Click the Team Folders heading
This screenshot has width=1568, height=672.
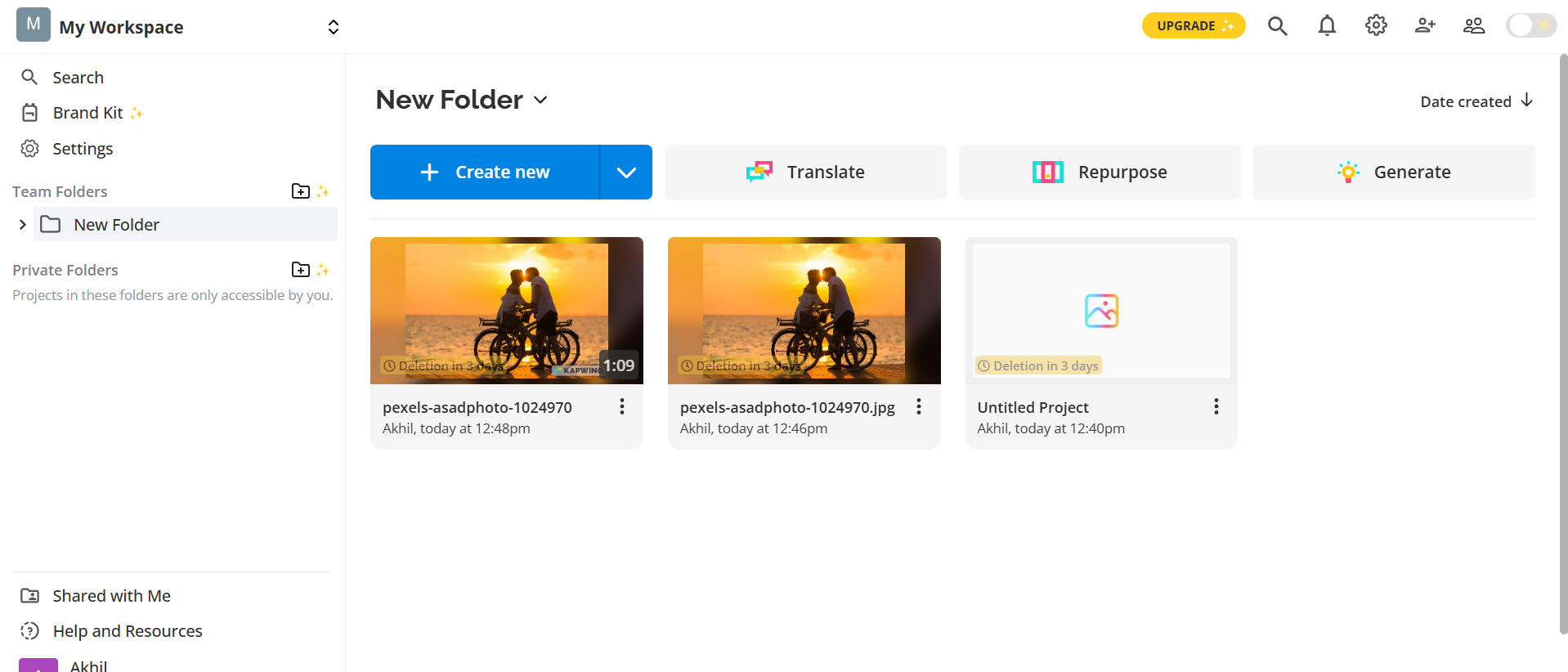(60, 191)
